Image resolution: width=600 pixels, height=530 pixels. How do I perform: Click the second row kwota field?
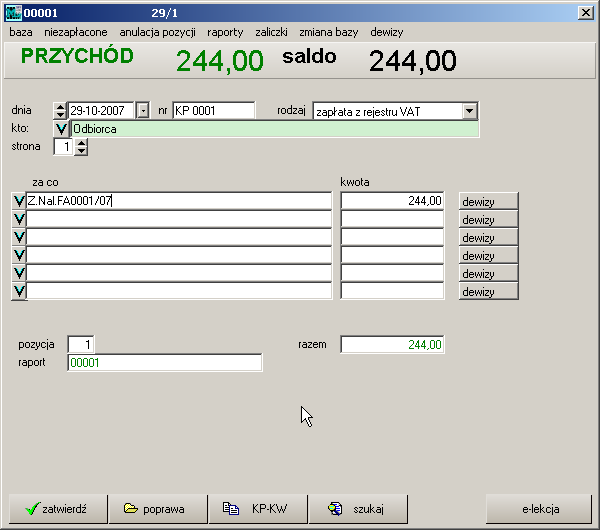pos(392,219)
